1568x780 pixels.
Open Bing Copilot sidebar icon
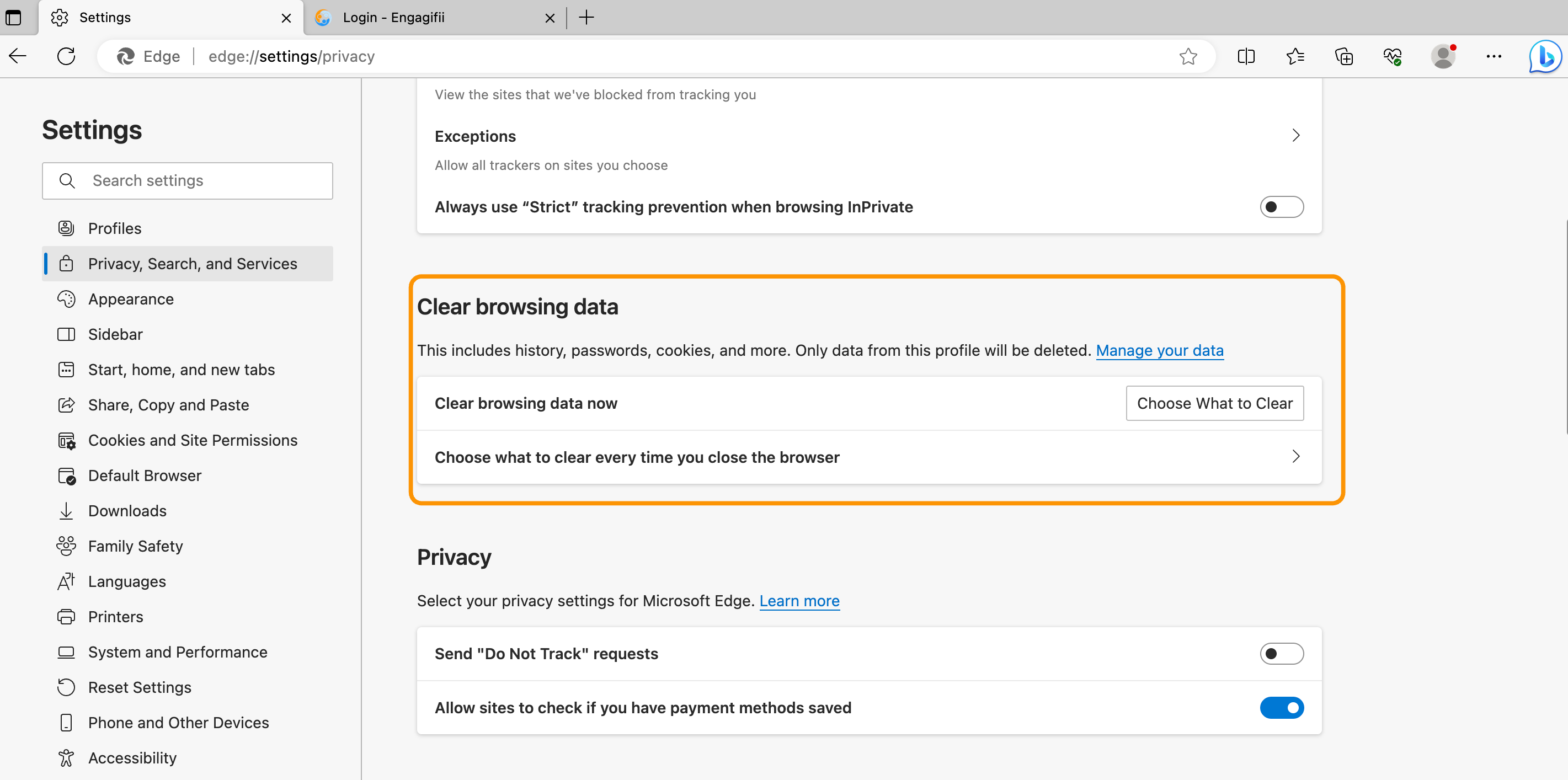click(1544, 57)
